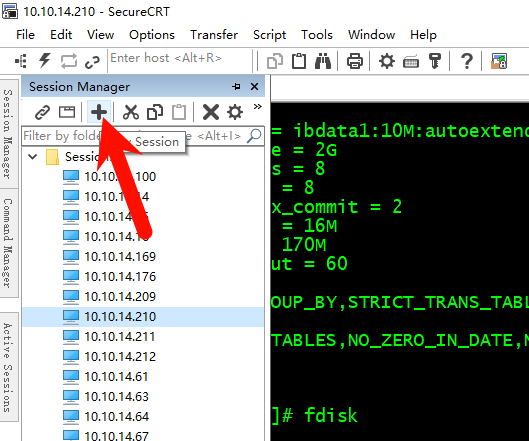Switch to Active Sessions side tab
Image resolution: width=529 pixels, height=441 pixels.
[x=8, y=368]
